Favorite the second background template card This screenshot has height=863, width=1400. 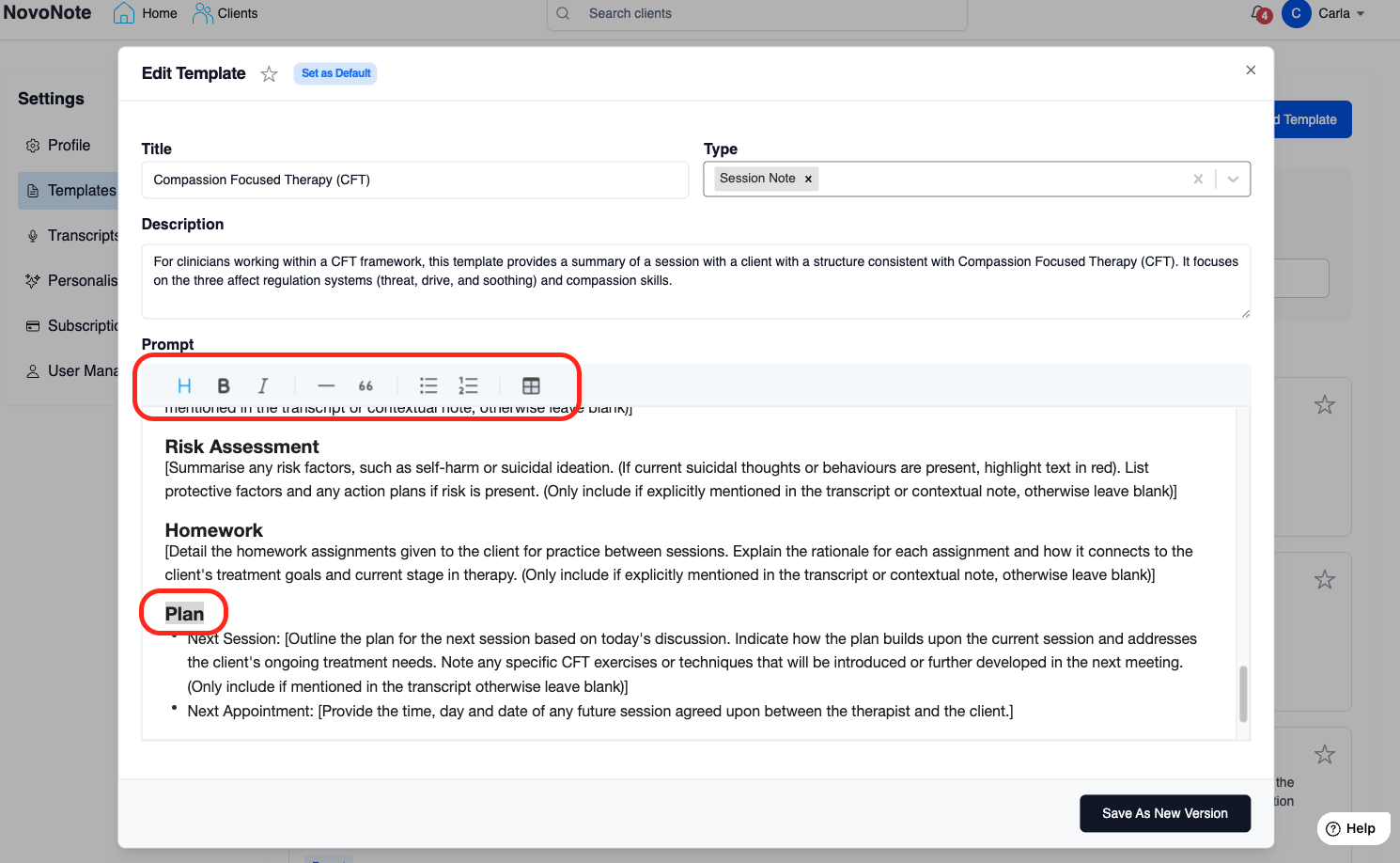coord(1325,580)
